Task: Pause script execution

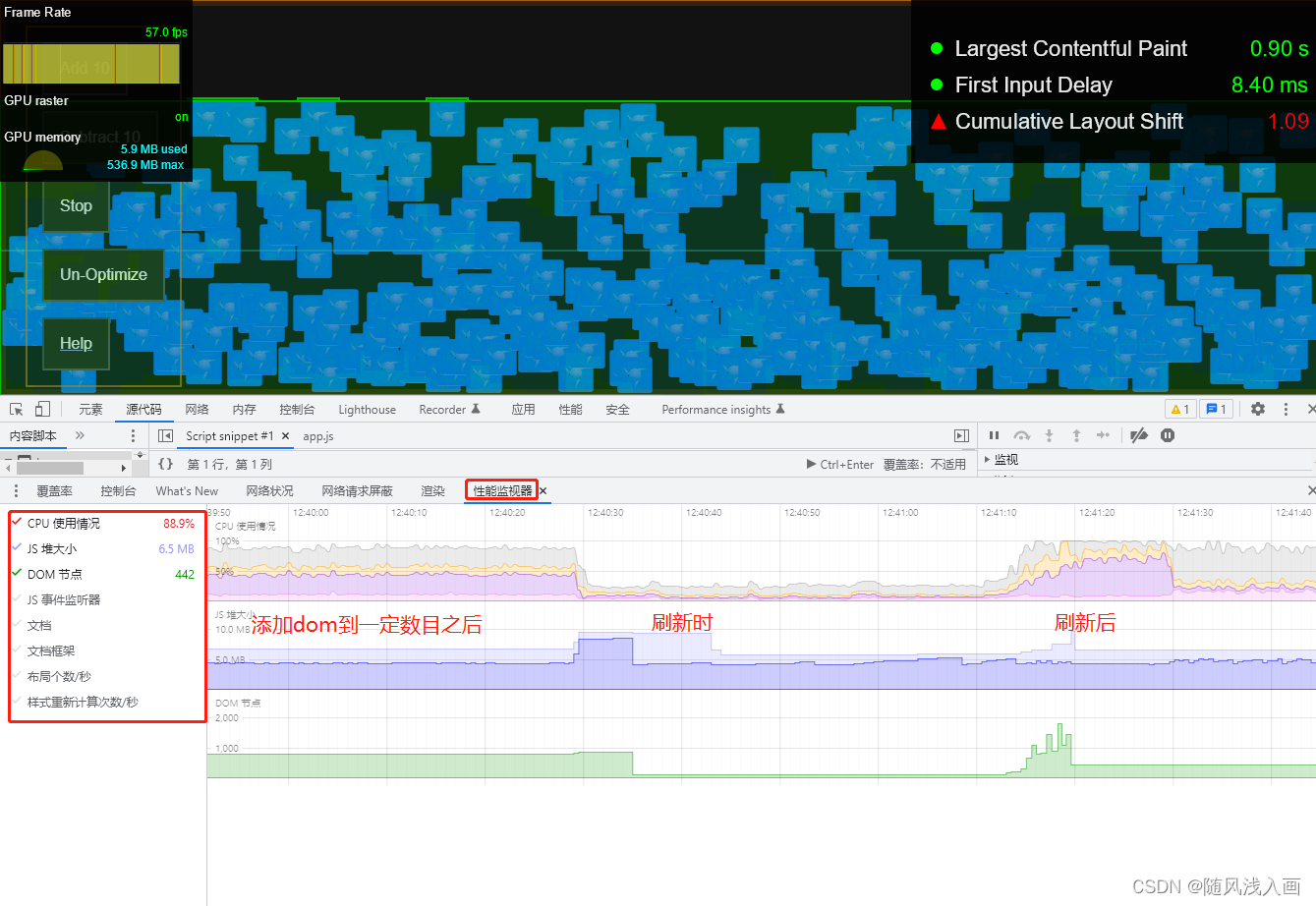Action: coord(994,435)
